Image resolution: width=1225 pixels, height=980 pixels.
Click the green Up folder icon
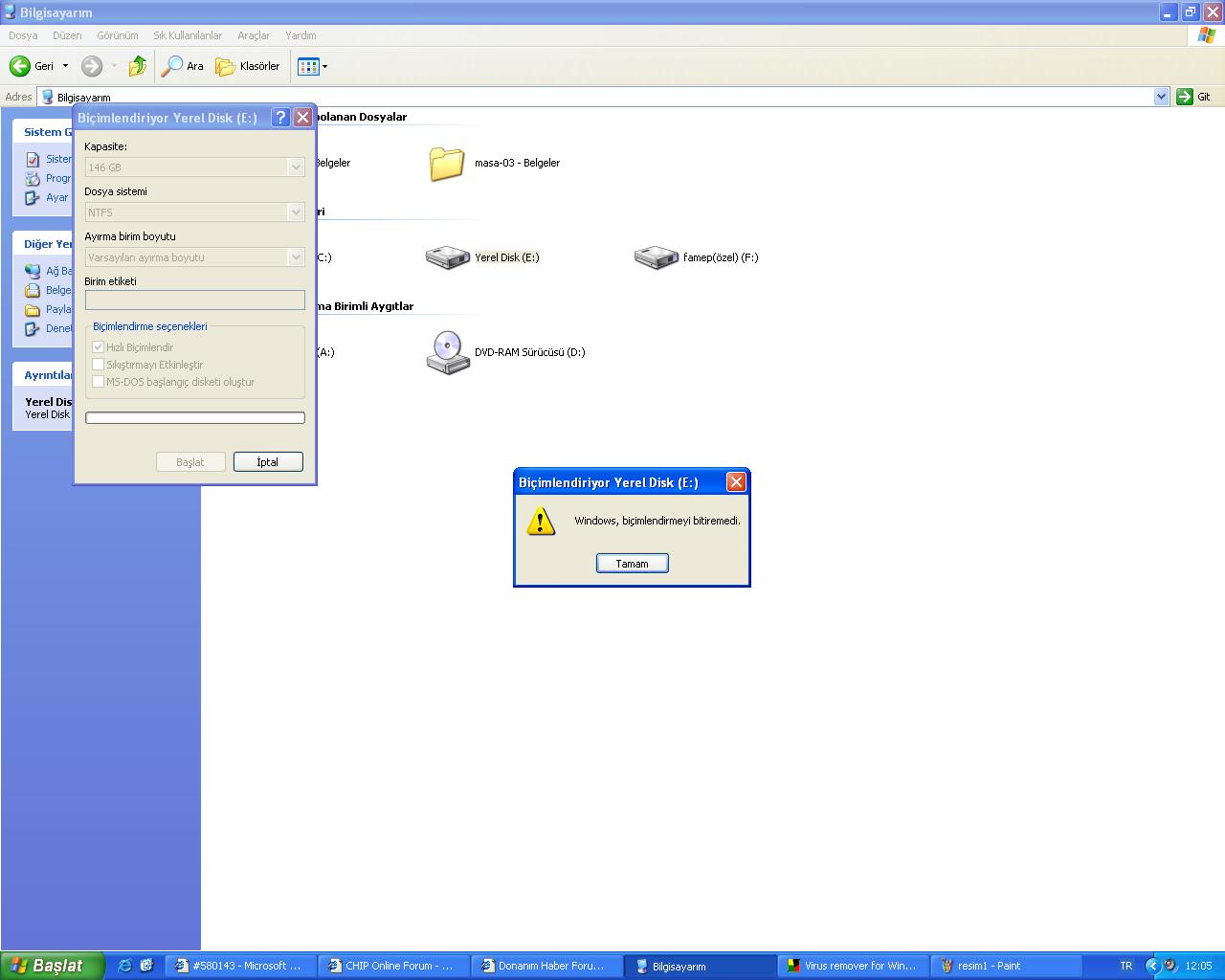tap(138, 66)
